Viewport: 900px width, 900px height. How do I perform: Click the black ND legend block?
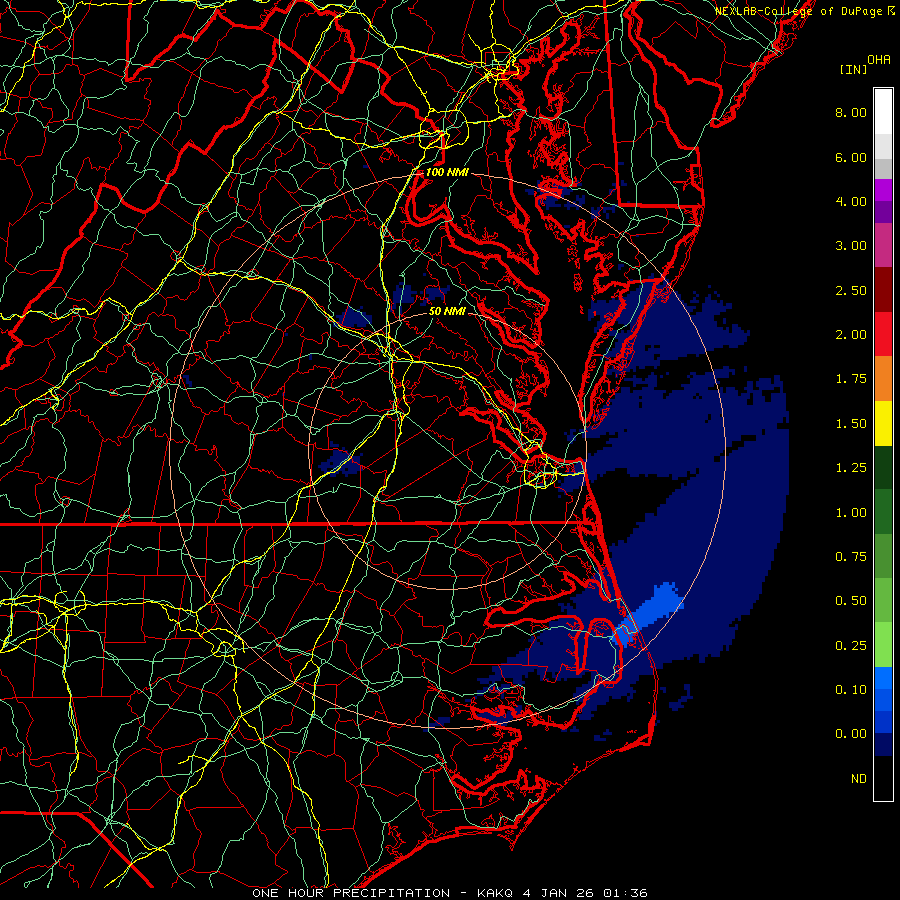(x=883, y=778)
